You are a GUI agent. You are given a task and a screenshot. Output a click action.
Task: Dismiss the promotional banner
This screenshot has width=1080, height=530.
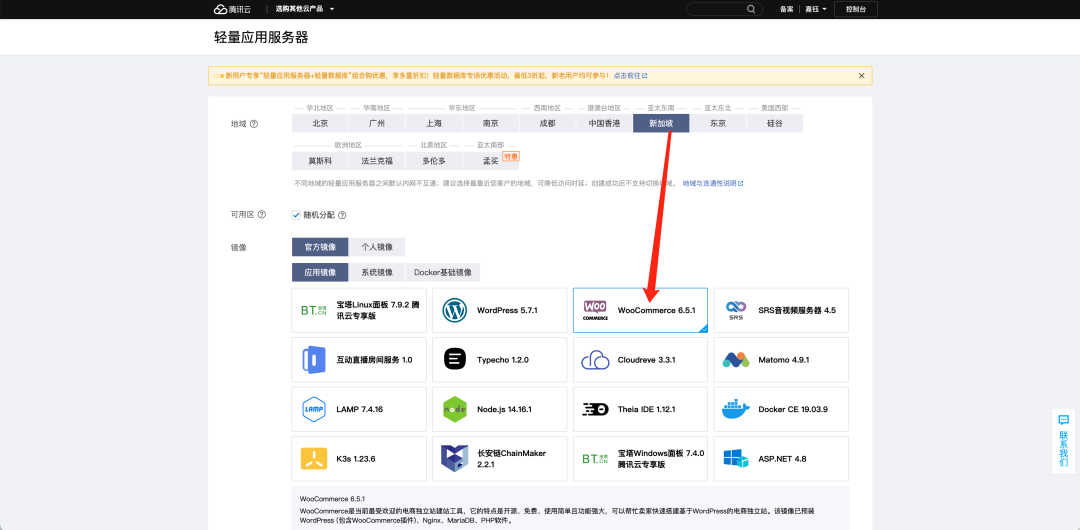click(861, 76)
